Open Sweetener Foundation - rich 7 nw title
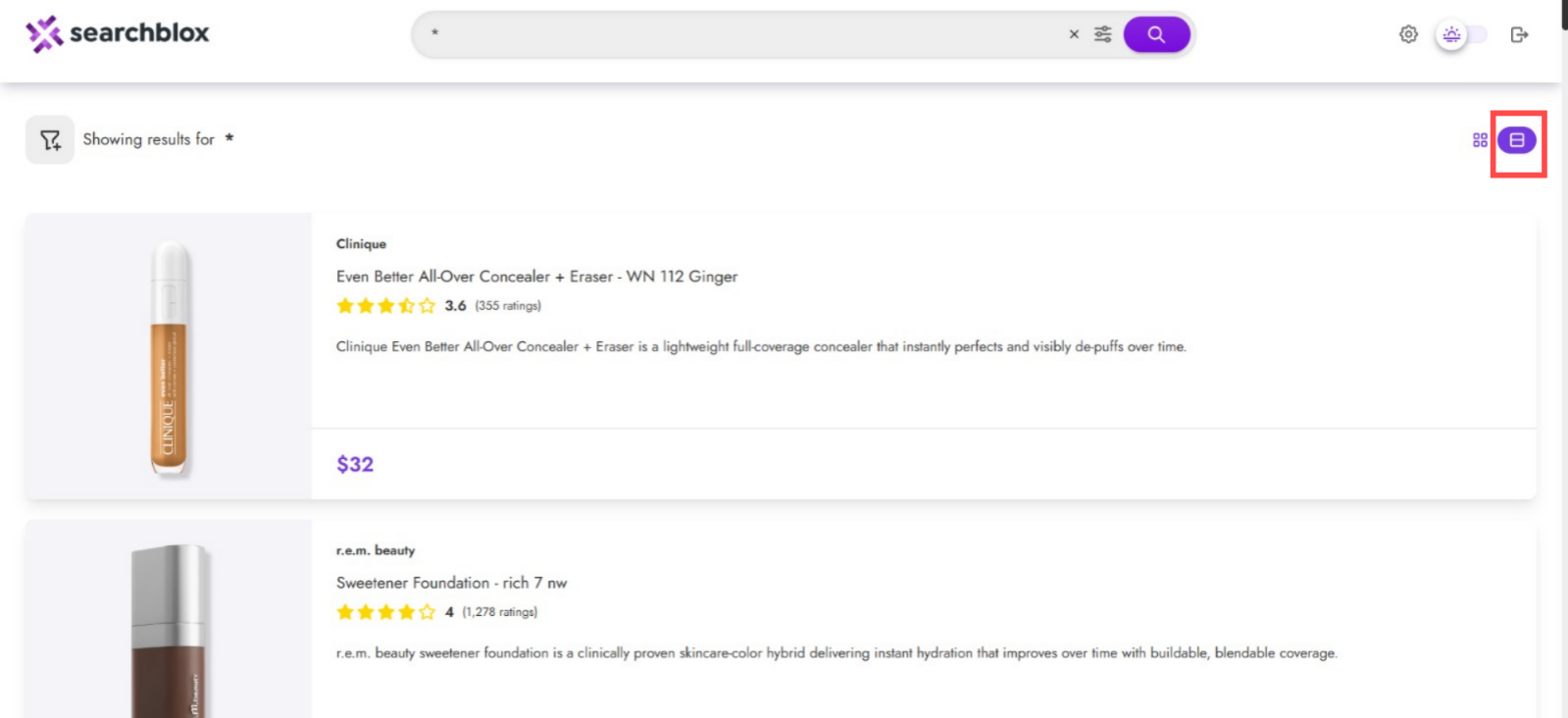1568x718 pixels. [451, 583]
